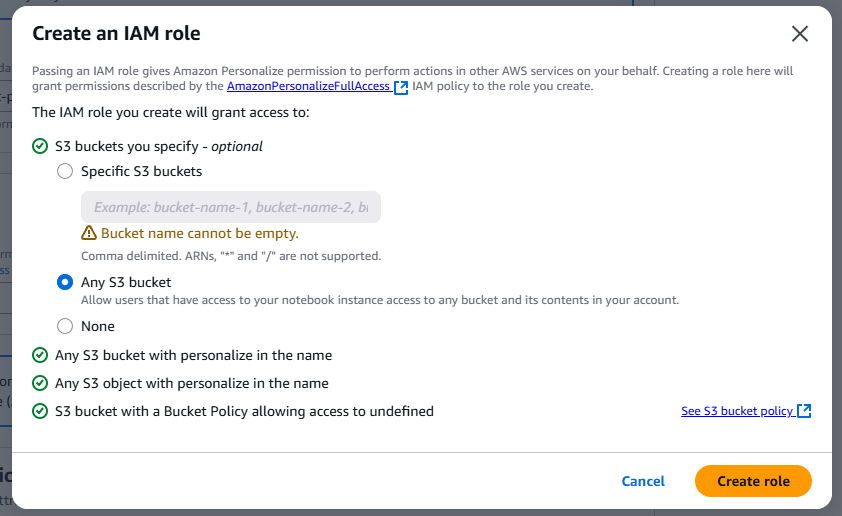The height and width of the screenshot is (516, 842).
Task: Click the Bucket Policy allowing access to undefined text
Action: (244, 411)
